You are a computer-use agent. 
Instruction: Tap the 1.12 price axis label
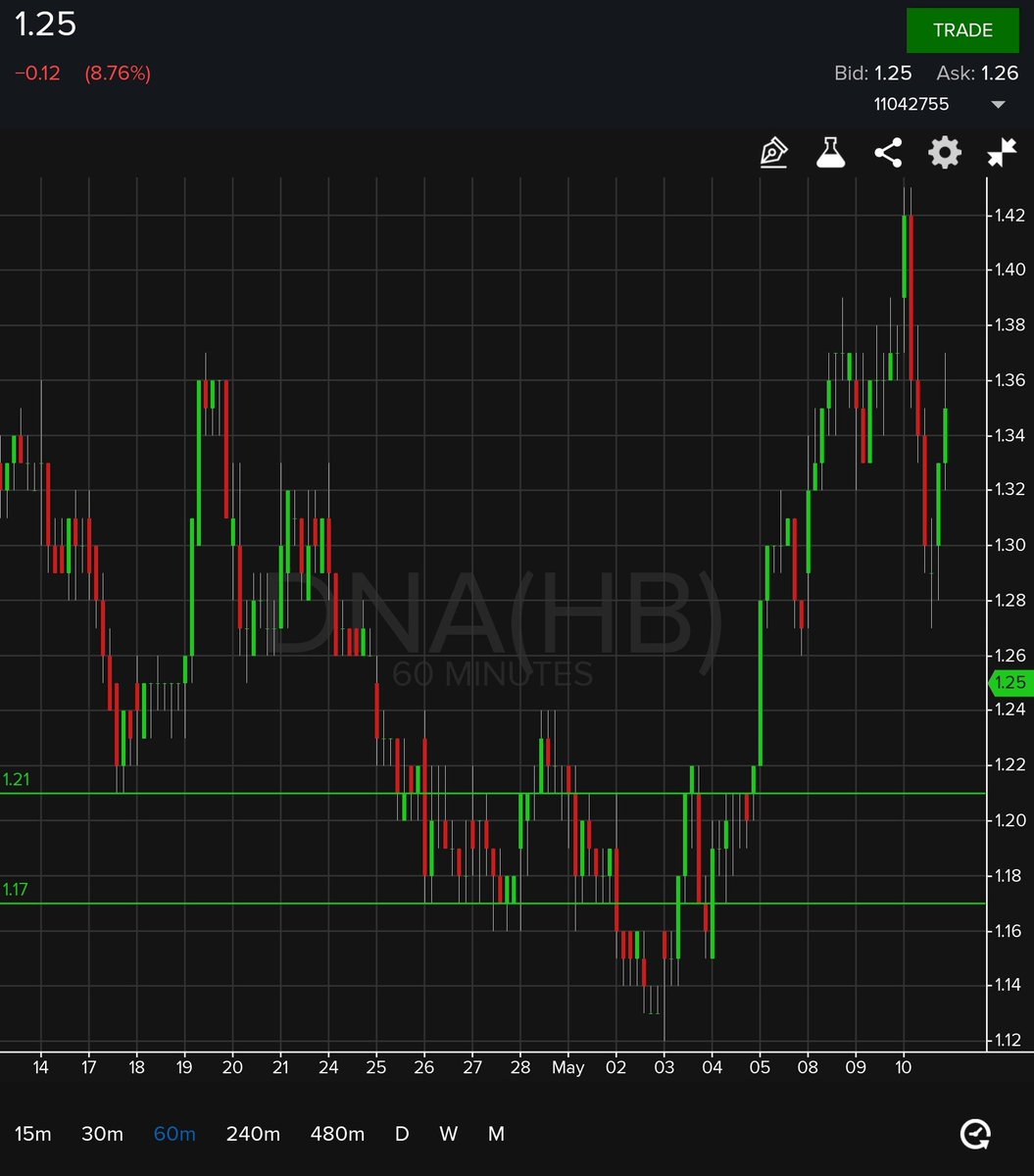point(1009,1041)
